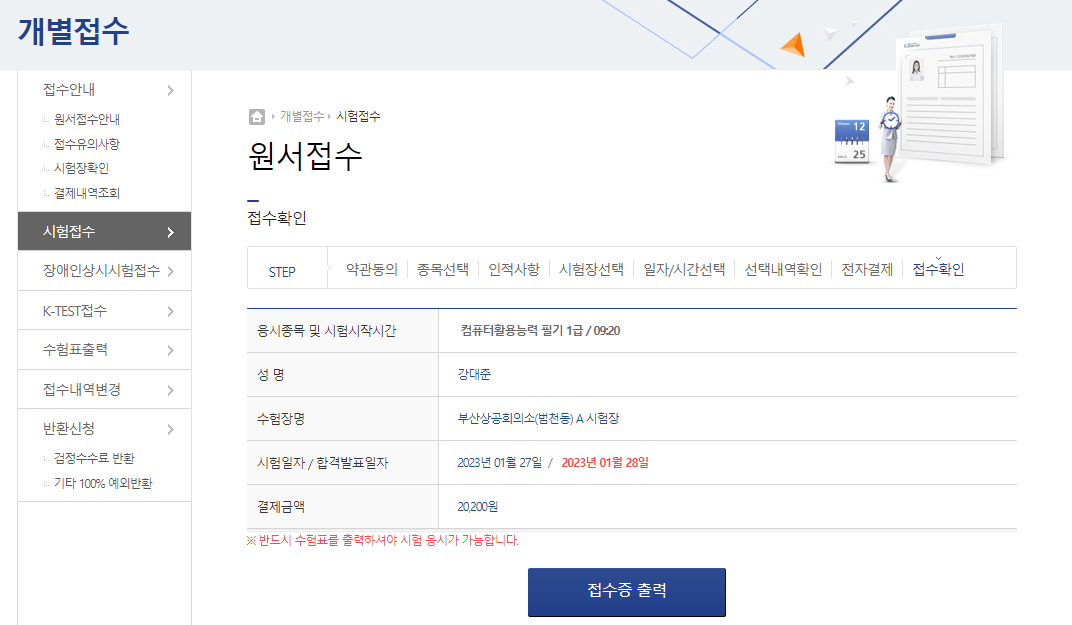
Task: Click the 원서접수 heading
Action: pos(305,156)
